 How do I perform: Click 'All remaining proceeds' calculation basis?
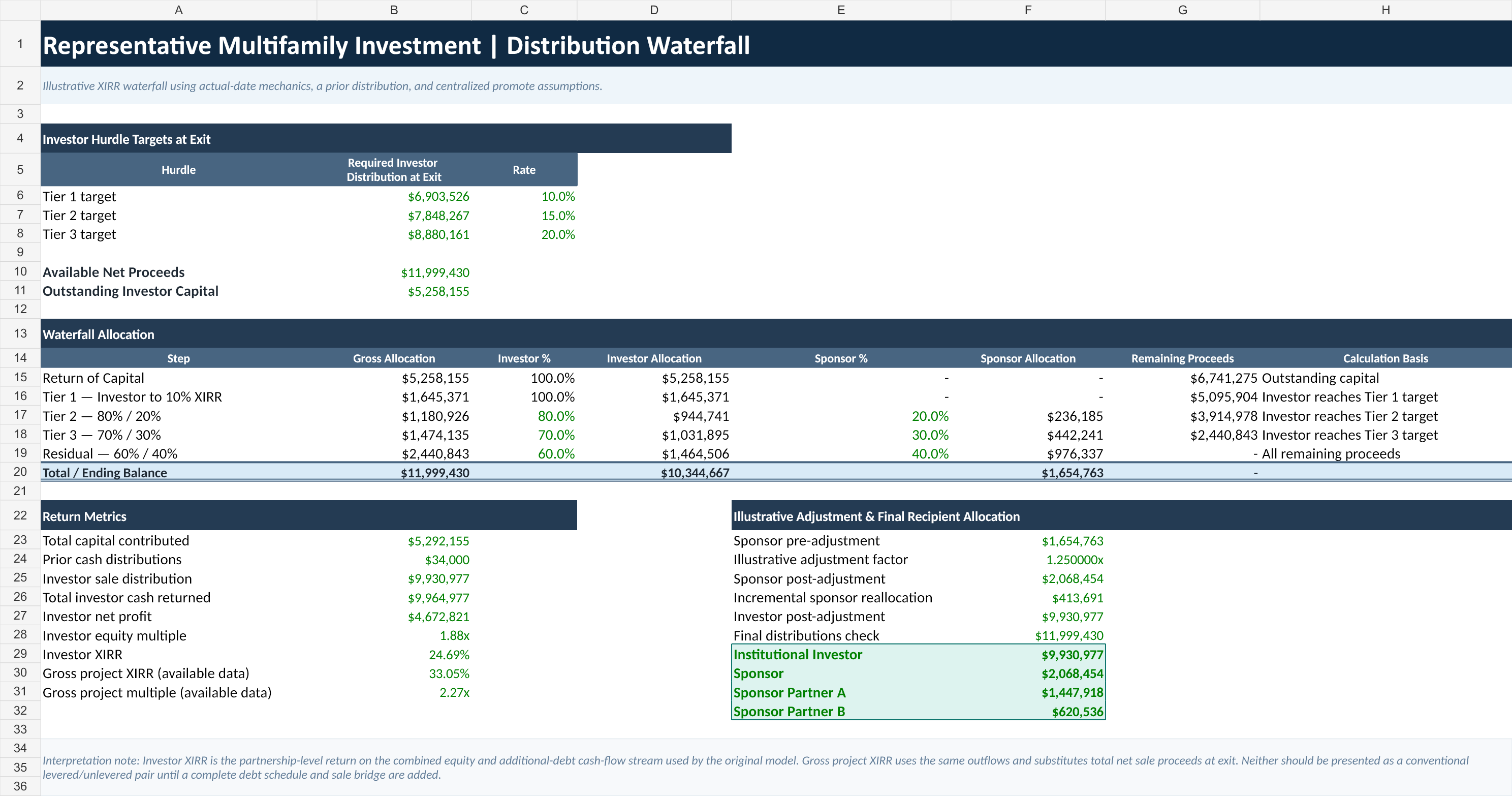tap(1331, 454)
